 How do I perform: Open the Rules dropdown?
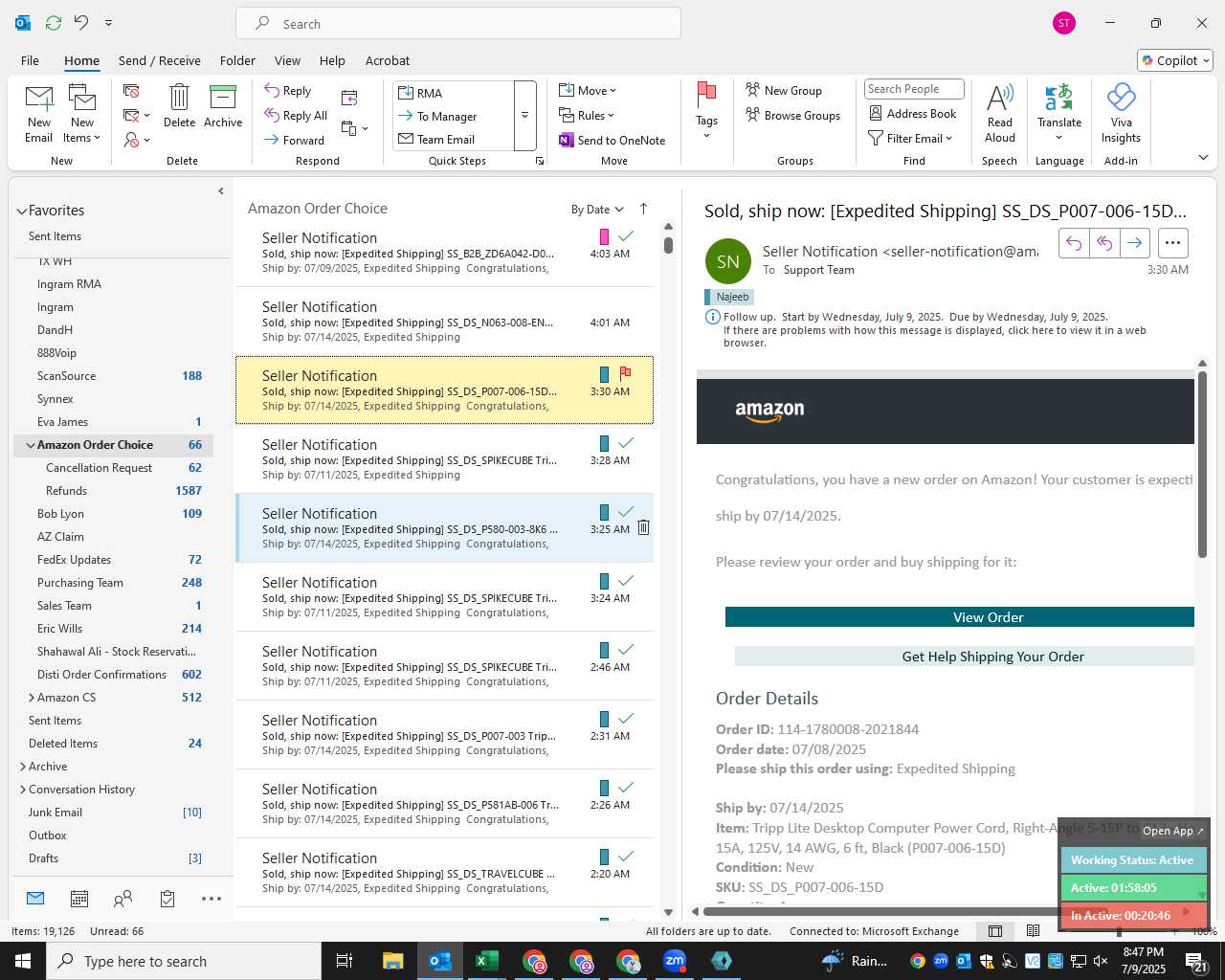click(x=587, y=116)
